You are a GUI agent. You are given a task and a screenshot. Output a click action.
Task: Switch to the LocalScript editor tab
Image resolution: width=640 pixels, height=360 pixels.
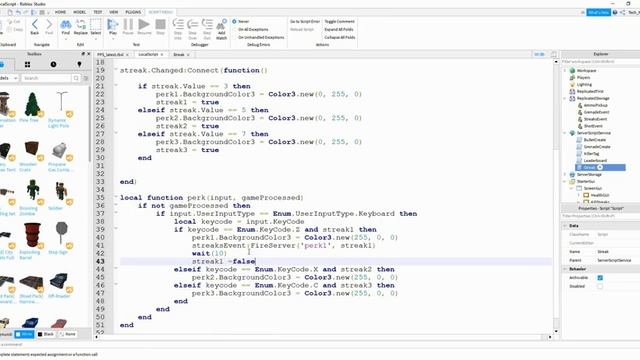[x=148, y=54]
